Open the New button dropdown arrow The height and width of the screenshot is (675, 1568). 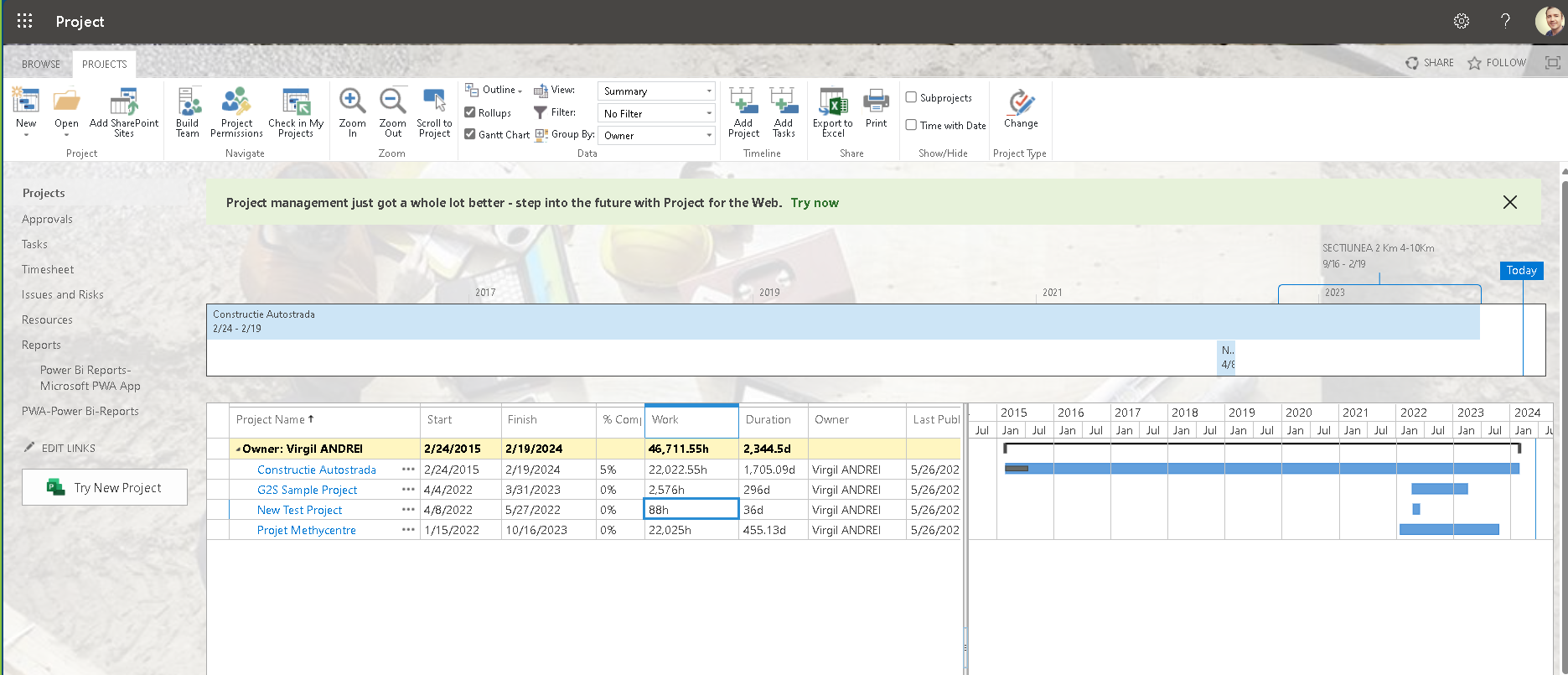pyautogui.click(x=26, y=135)
